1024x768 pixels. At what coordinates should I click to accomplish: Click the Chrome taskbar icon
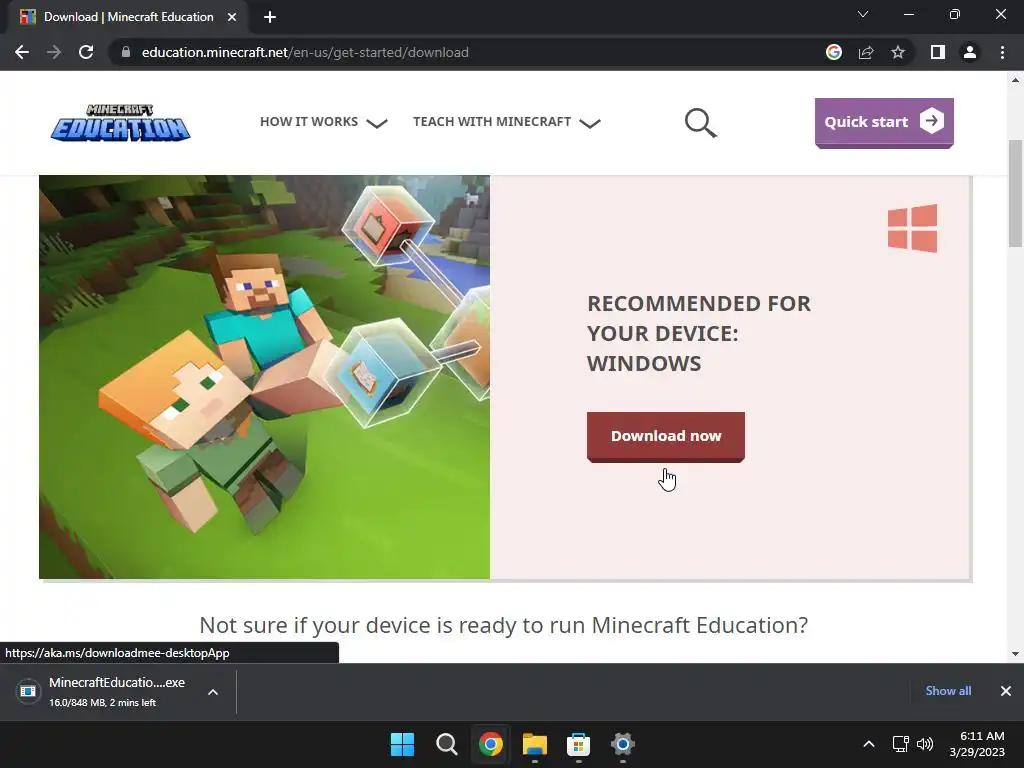tap(490, 744)
